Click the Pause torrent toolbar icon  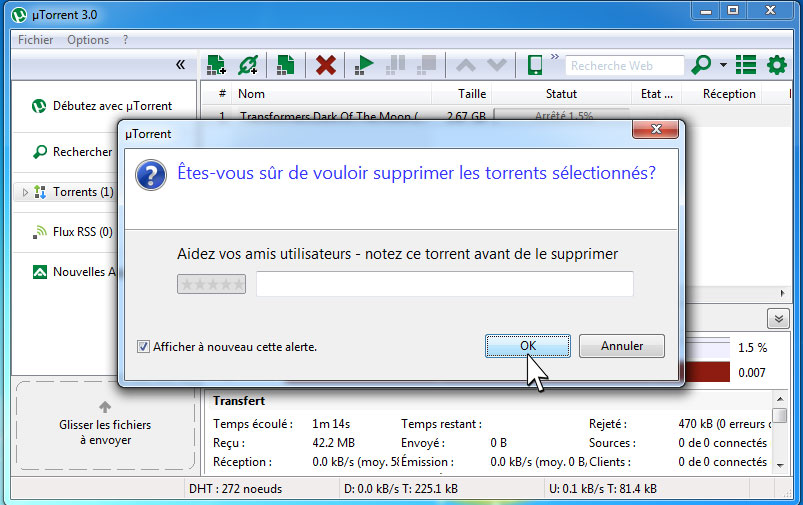click(395, 65)
